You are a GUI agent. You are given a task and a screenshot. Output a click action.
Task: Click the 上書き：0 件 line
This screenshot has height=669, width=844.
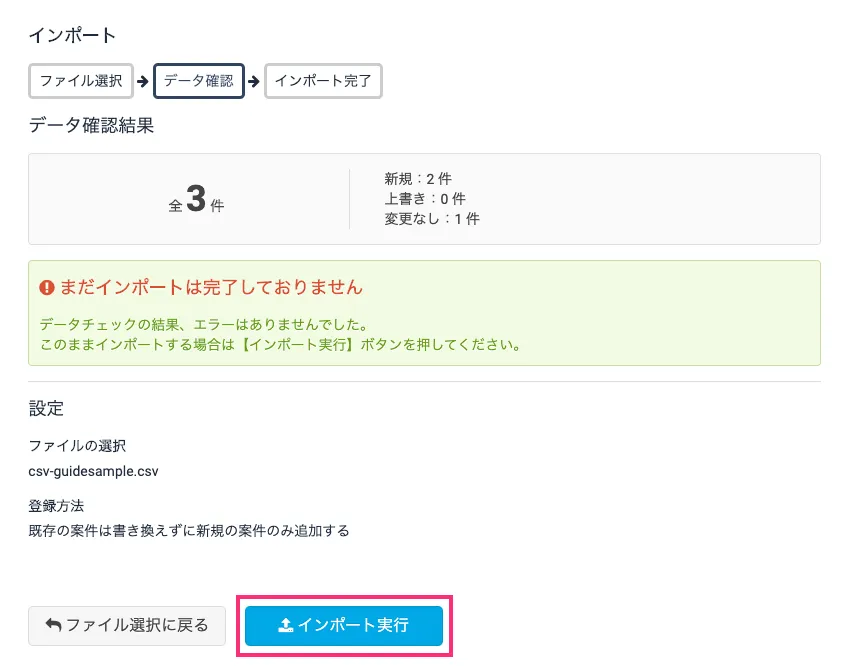pos(424,199)
